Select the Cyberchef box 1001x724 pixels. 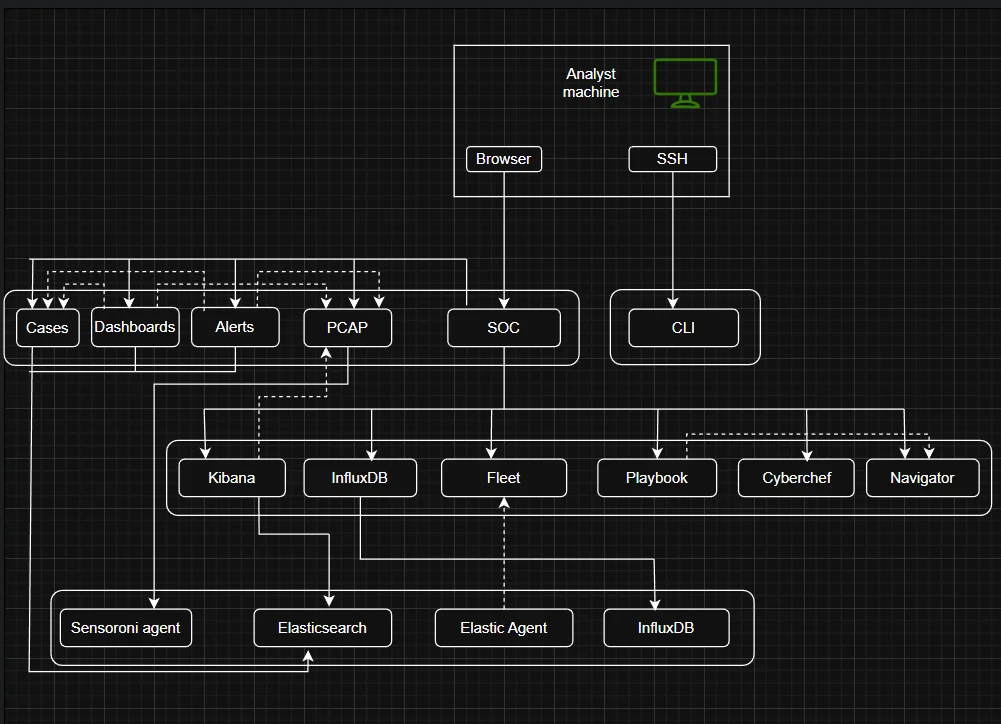coord(796,478)
